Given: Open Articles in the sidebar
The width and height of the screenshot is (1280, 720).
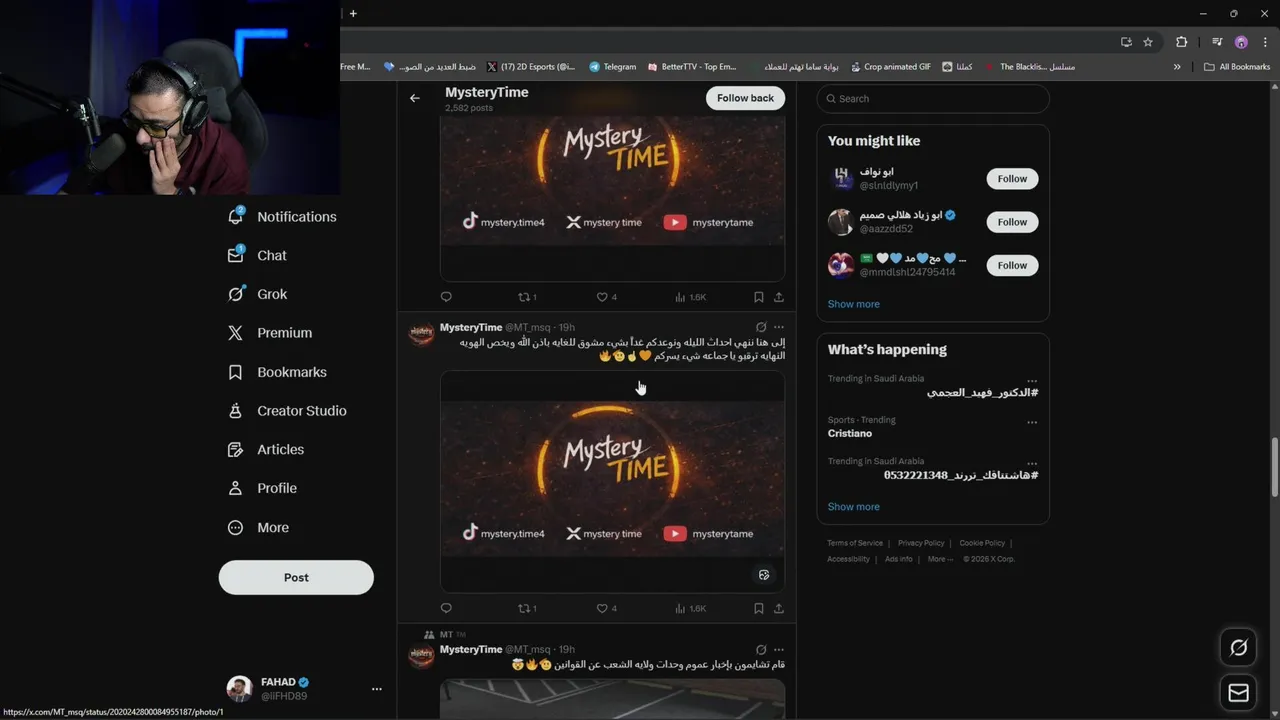Looking at the screenshot, I should point(266,450).
